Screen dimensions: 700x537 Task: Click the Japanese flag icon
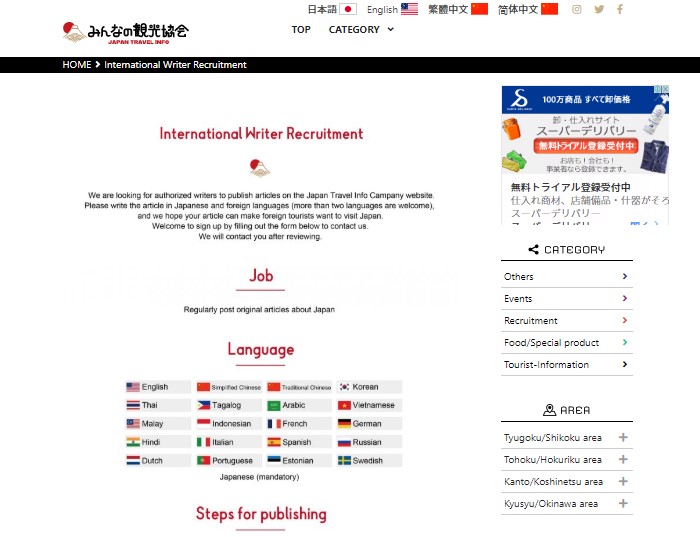click(x=348, y=9)
